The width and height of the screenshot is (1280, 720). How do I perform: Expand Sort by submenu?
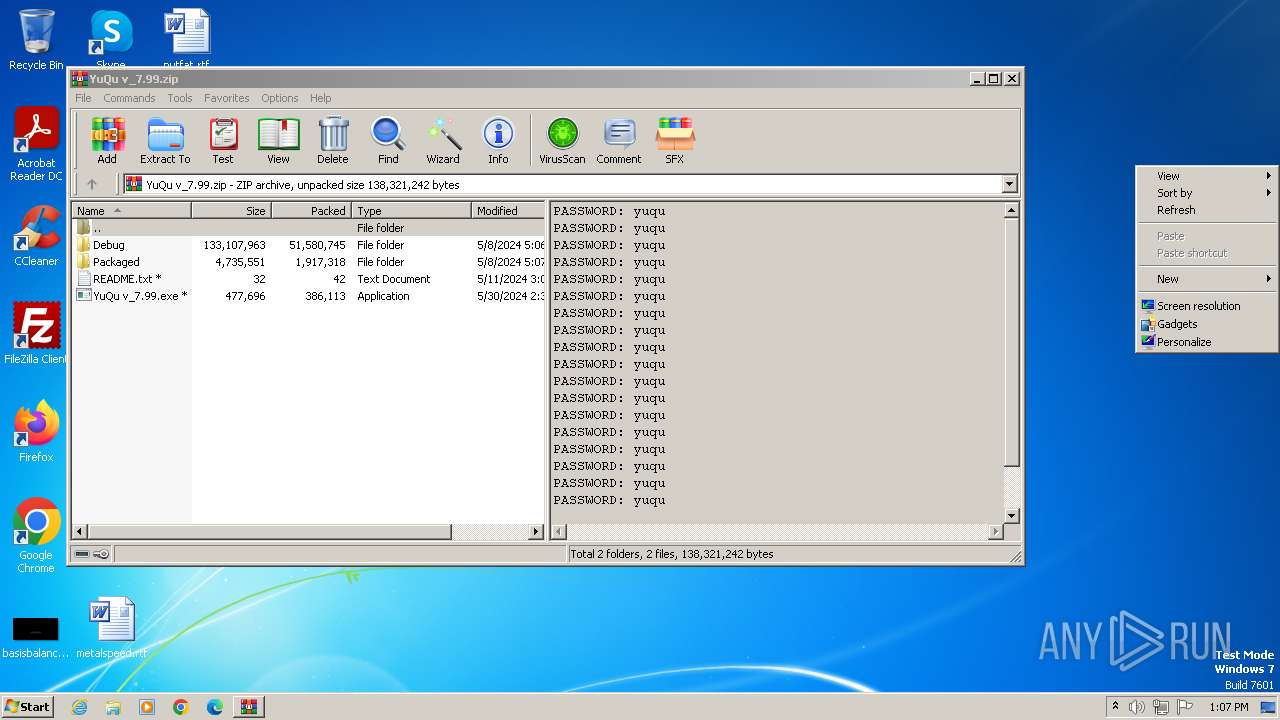1207,193
